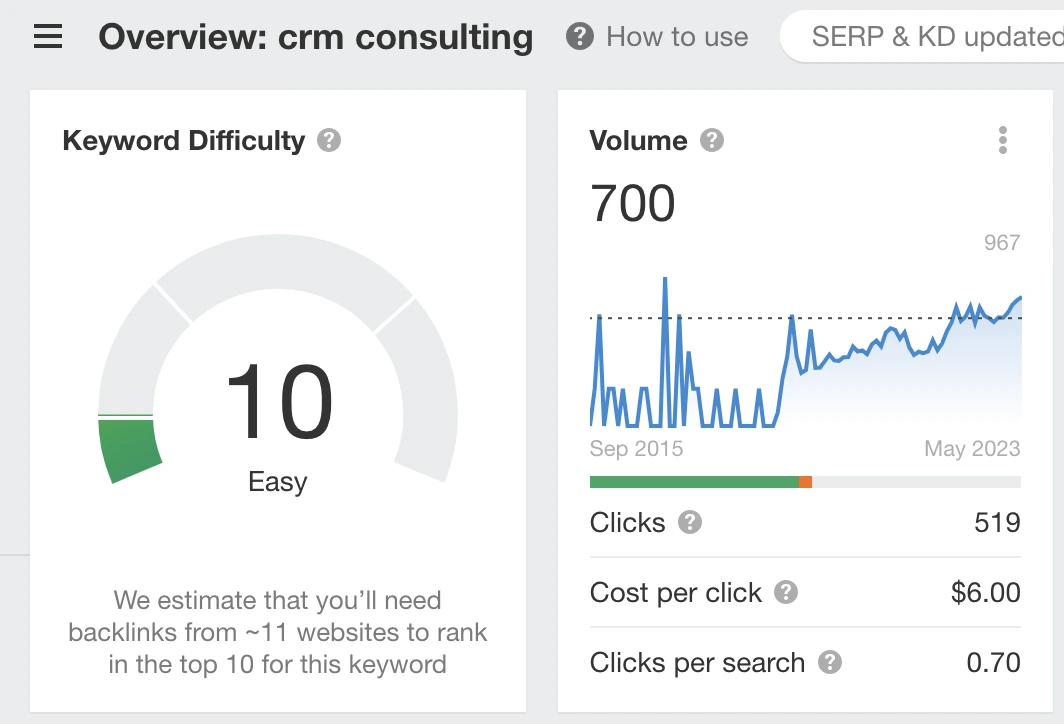Screen dimensions: 1064x724
Task: Click the backlinks estimate text
Action: pos(278,632)
